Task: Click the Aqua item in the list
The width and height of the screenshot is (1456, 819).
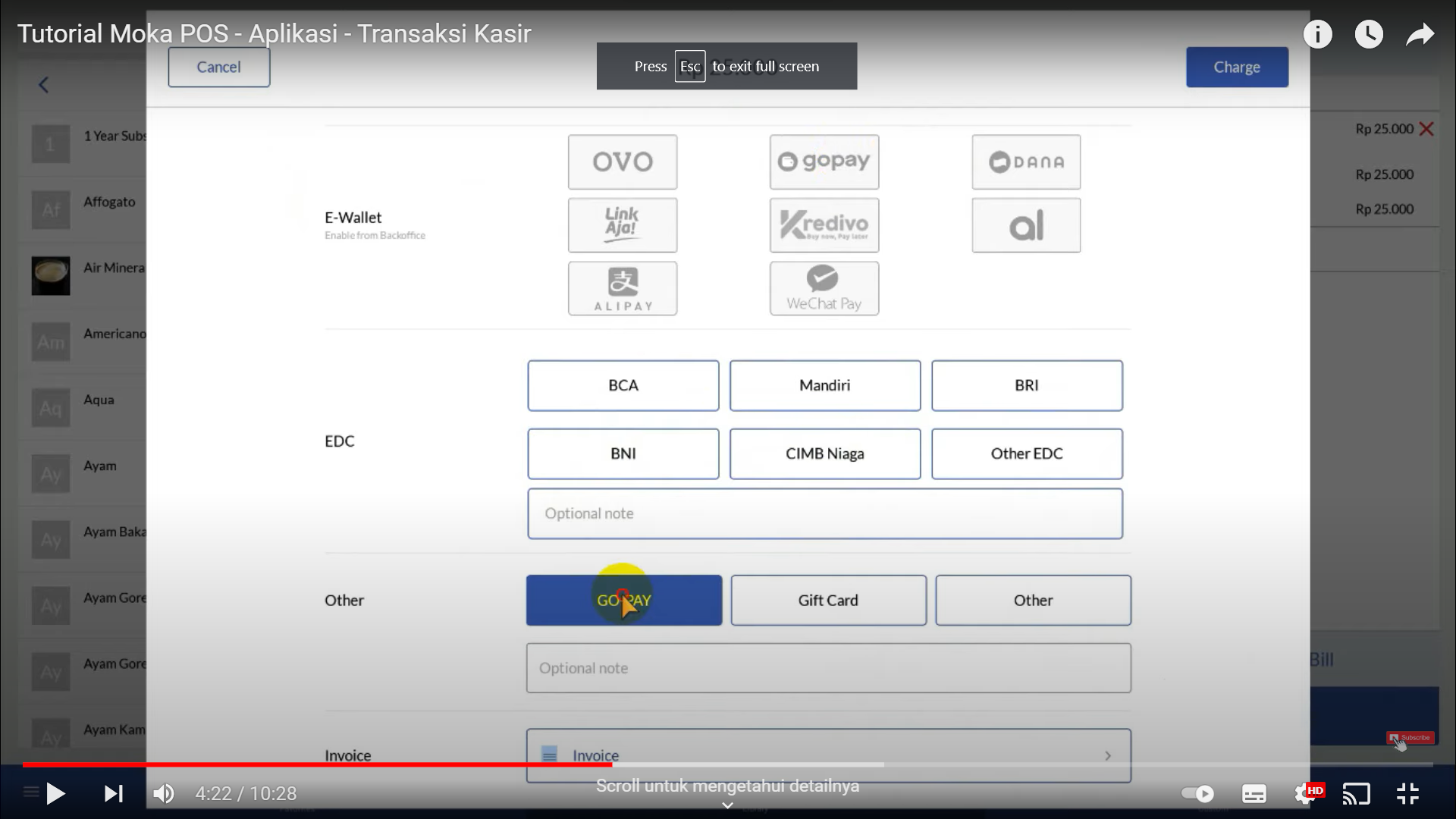Action: [x=83, y=407]
